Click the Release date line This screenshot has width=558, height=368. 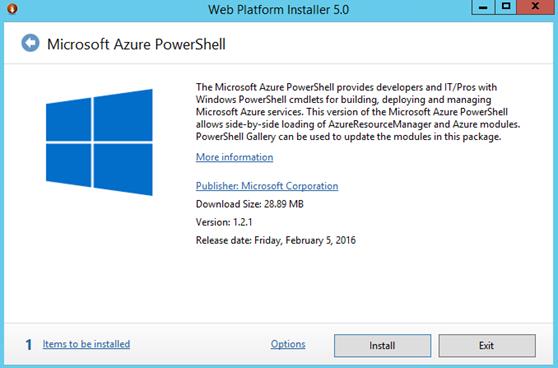pyautogui.click(x=276, y=240)
